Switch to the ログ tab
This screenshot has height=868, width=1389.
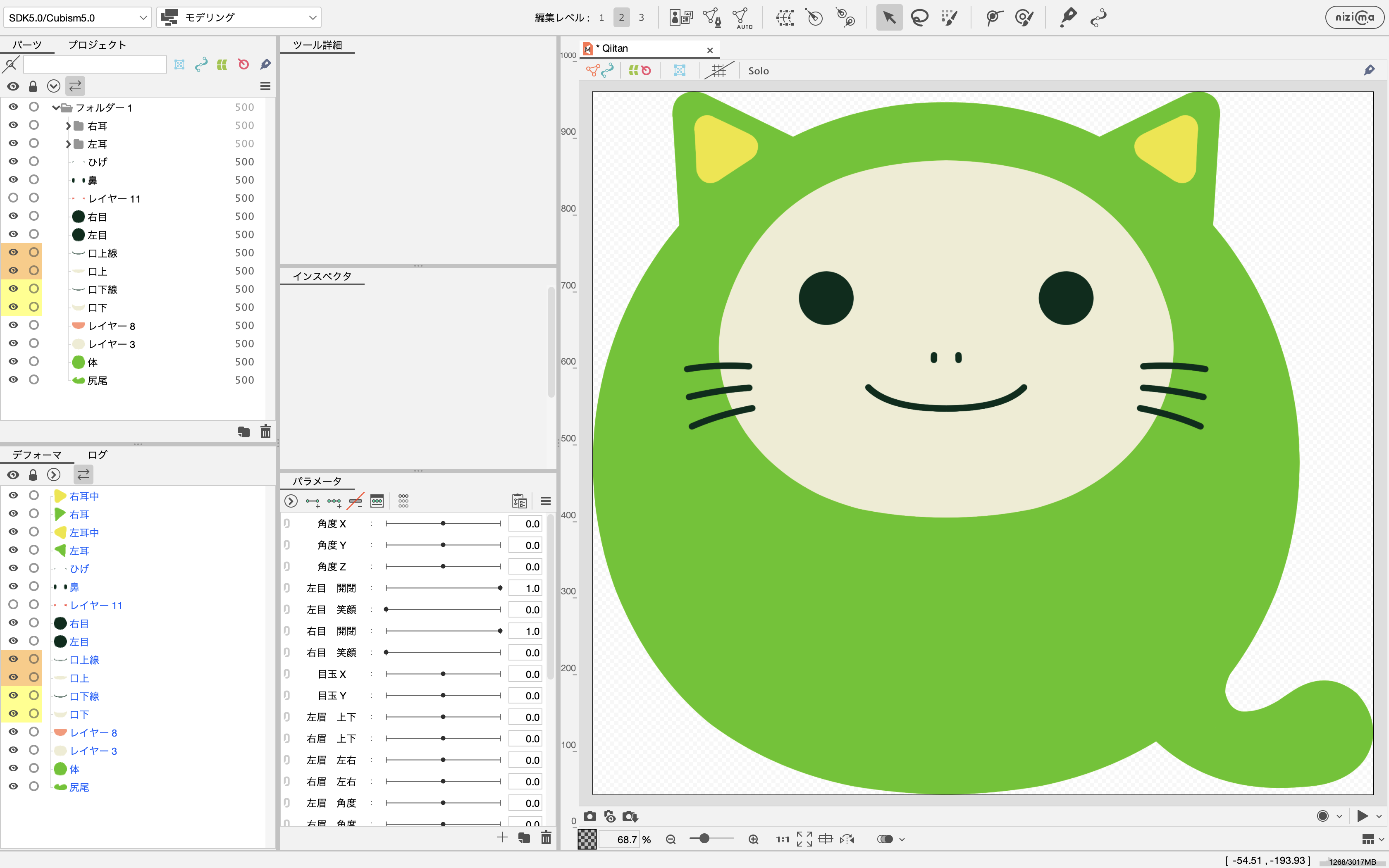[97, 455]
